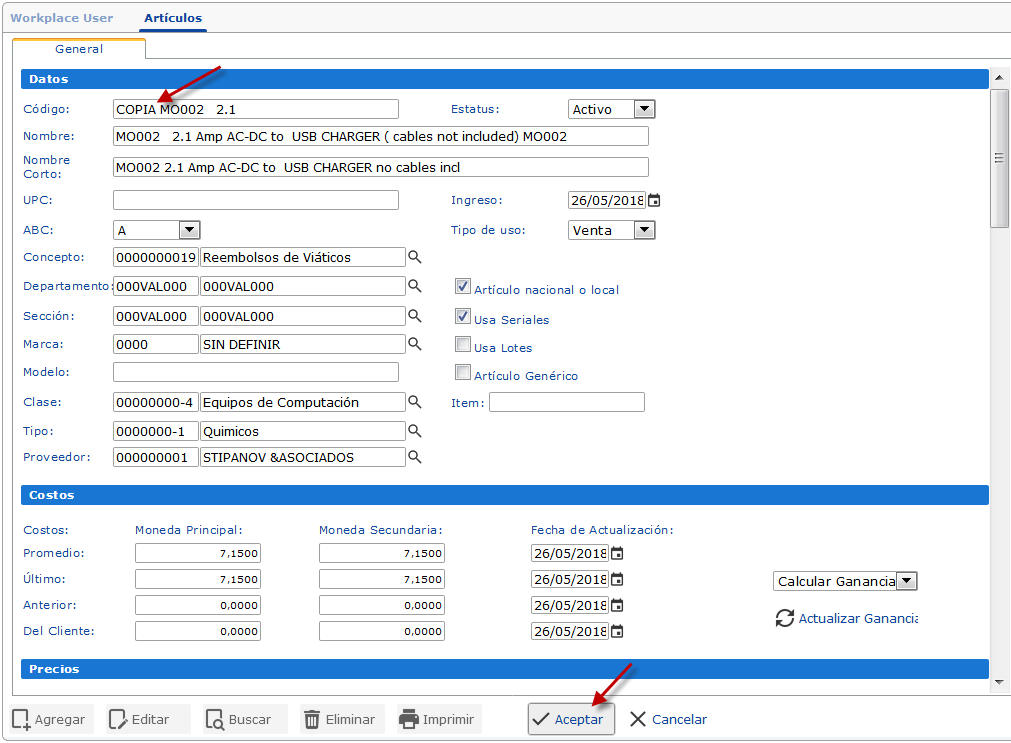Enable the Artículo Genérico checkbox

tap(463, 373)
